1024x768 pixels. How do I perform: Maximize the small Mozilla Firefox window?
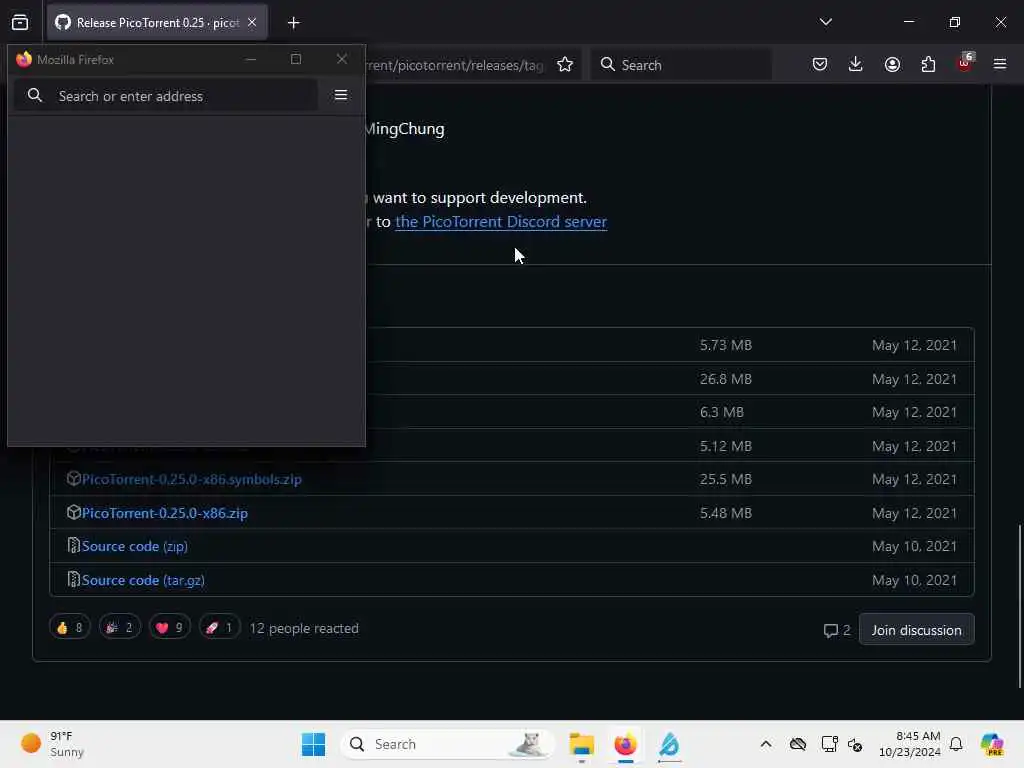296,59
